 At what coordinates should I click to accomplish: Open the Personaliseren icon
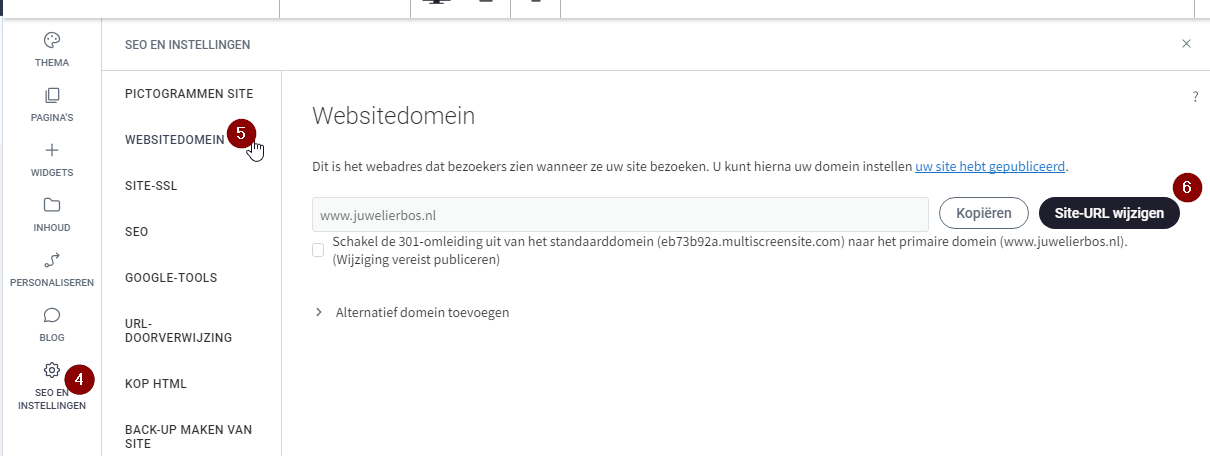coord(52,260)
